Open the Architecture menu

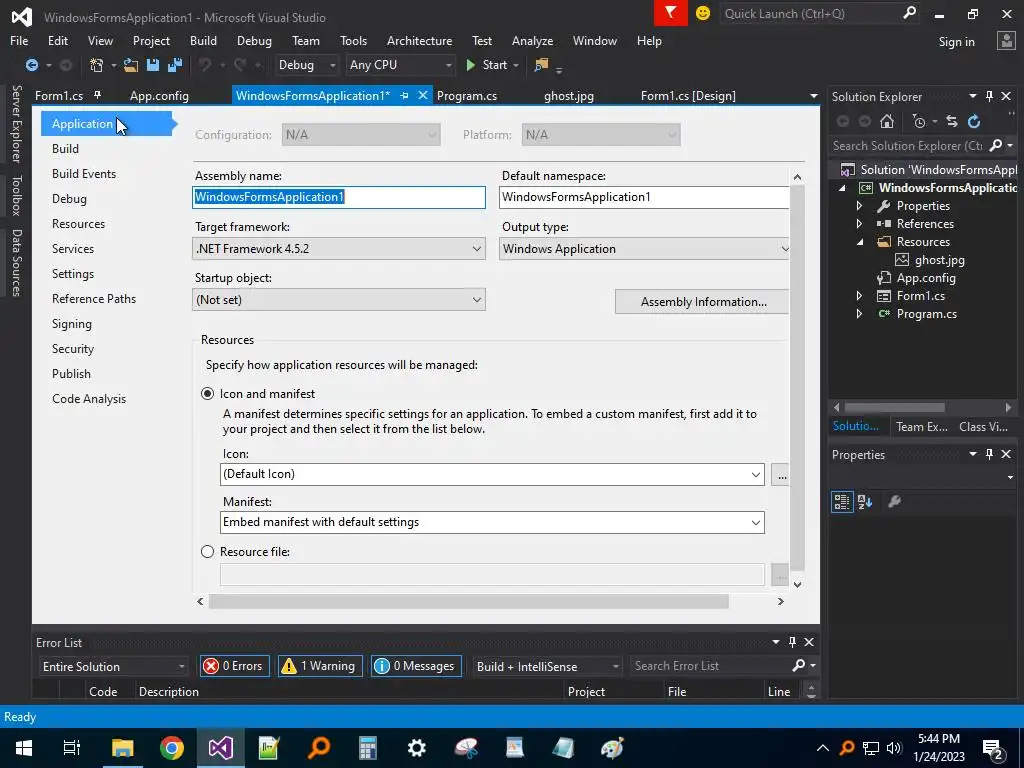[x=419, y=40]
